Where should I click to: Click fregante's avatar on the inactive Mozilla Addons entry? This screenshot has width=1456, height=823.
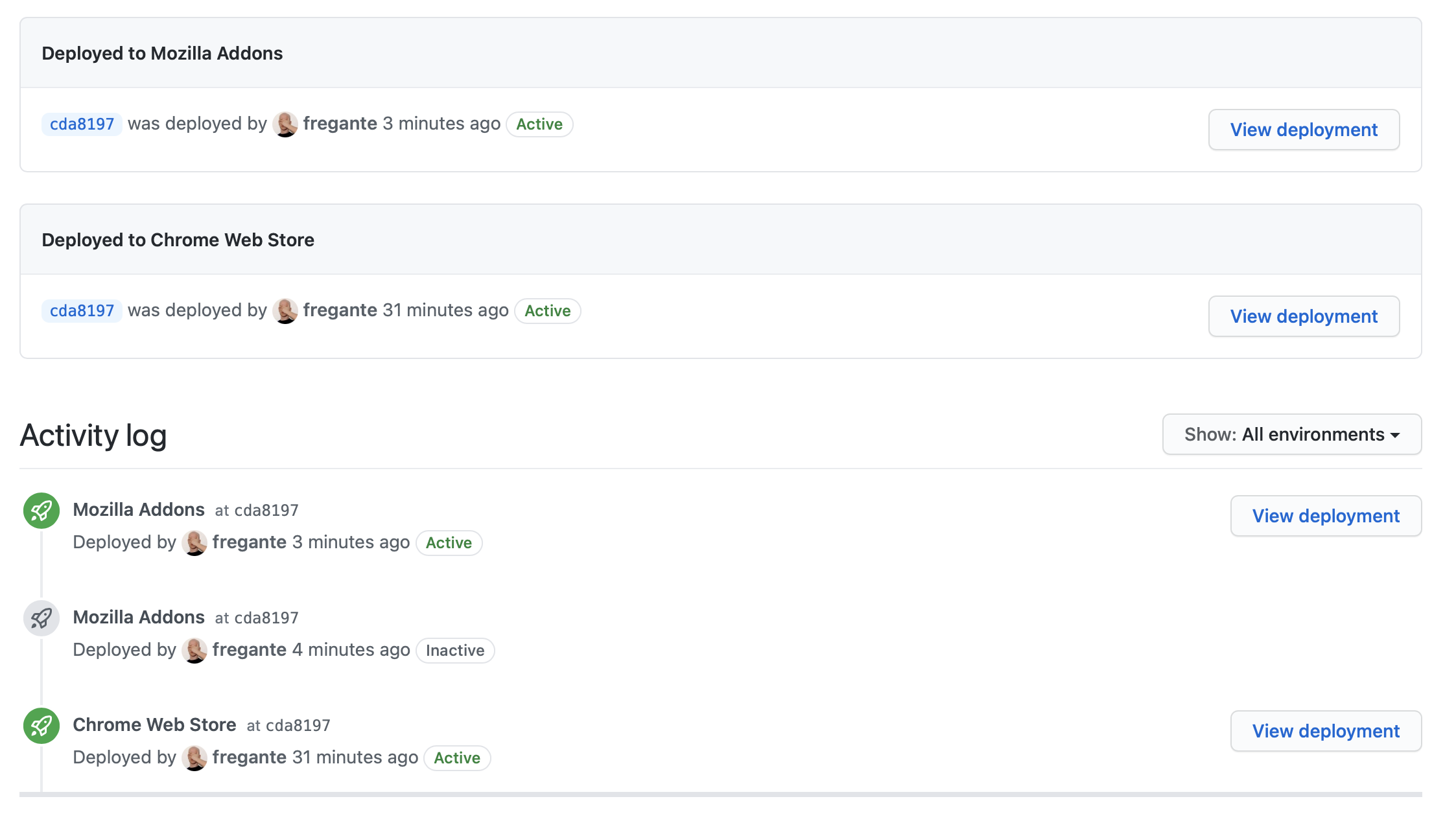[194, 650]
